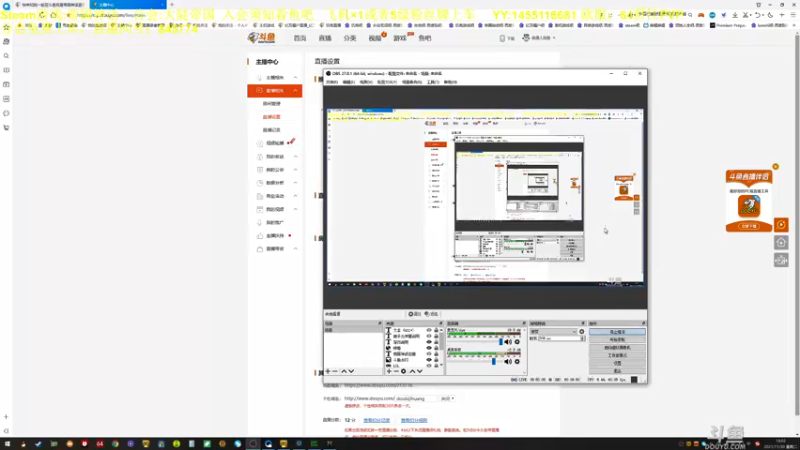Expand the 直播学院 sidebar section
The width and height of the screenshot is (800, 450).
pos(275,249)
